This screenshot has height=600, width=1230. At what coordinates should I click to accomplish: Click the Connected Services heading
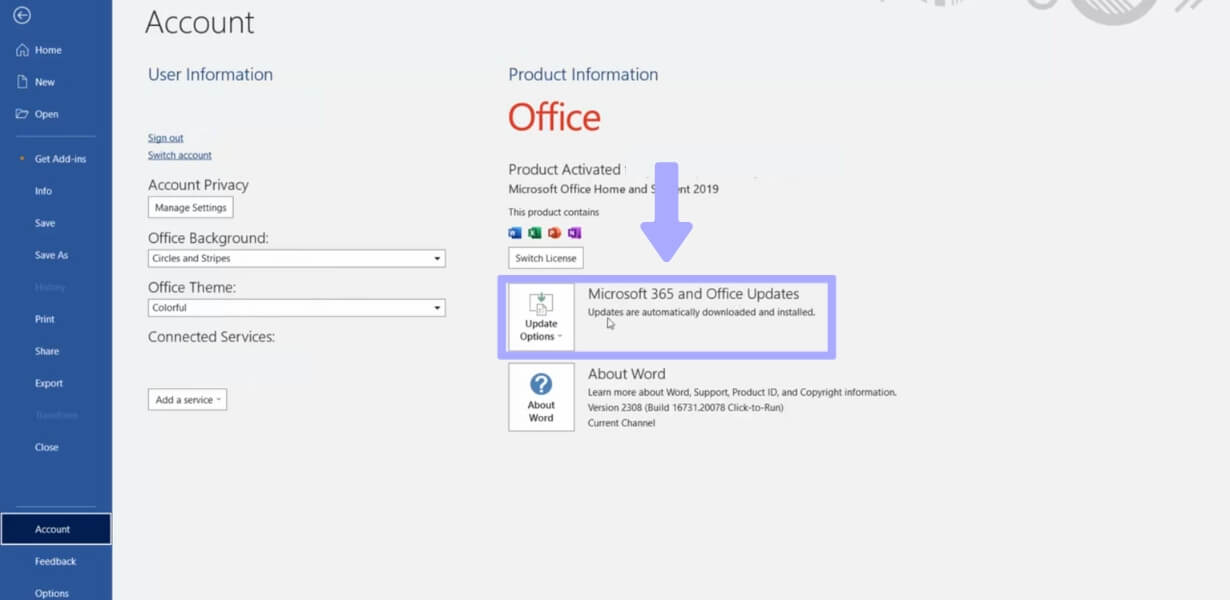coord(211,337)
